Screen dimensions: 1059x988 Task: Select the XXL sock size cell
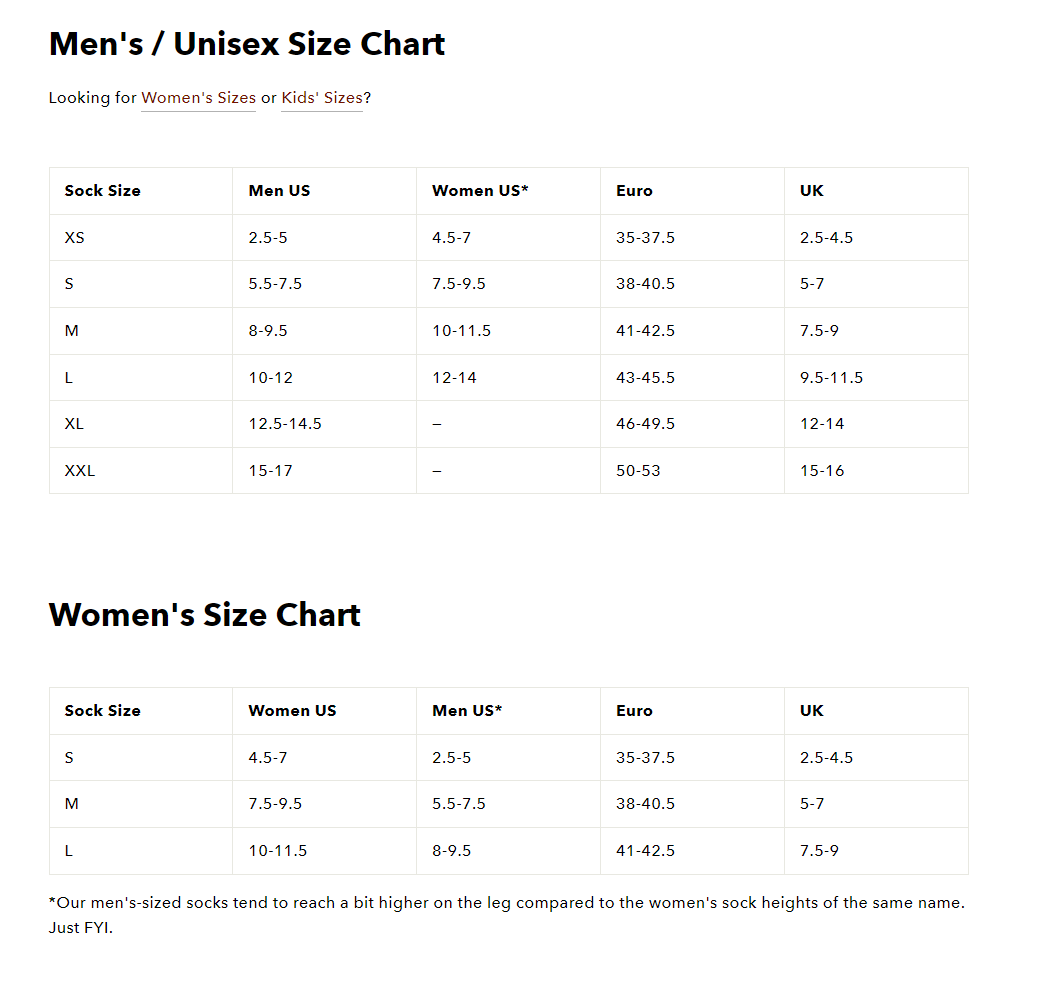[80, 470]
